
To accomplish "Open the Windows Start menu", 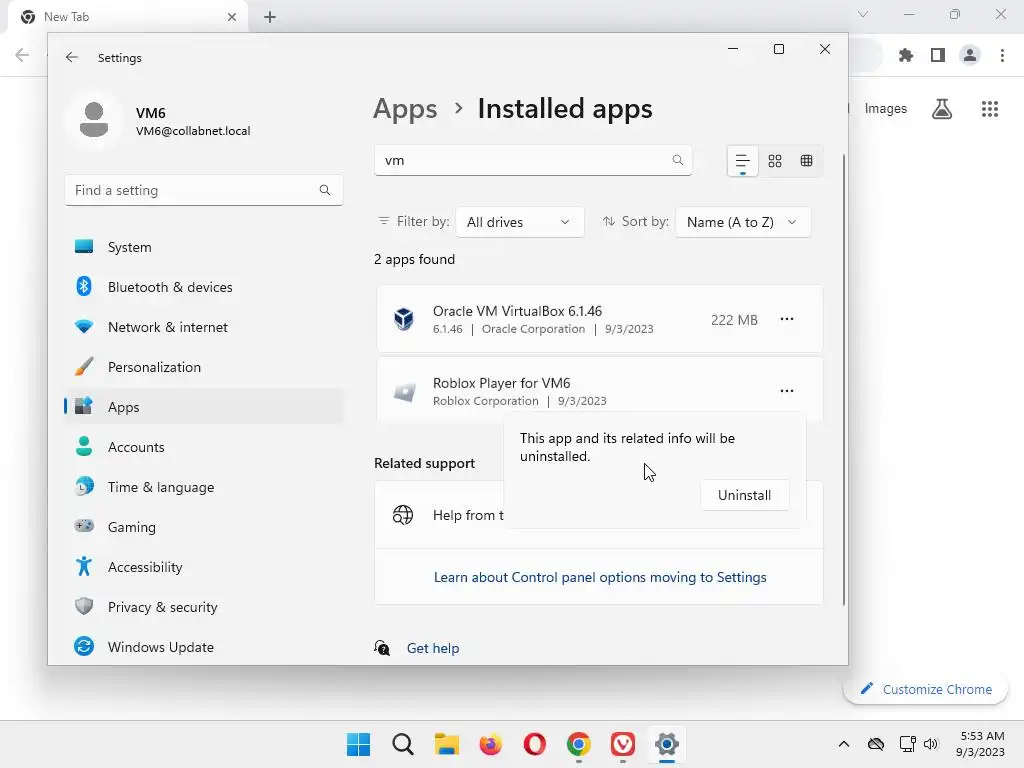I will [358, 744].
